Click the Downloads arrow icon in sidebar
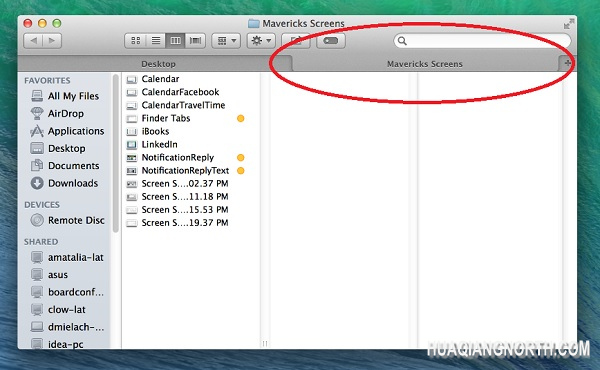 (37, 183)
